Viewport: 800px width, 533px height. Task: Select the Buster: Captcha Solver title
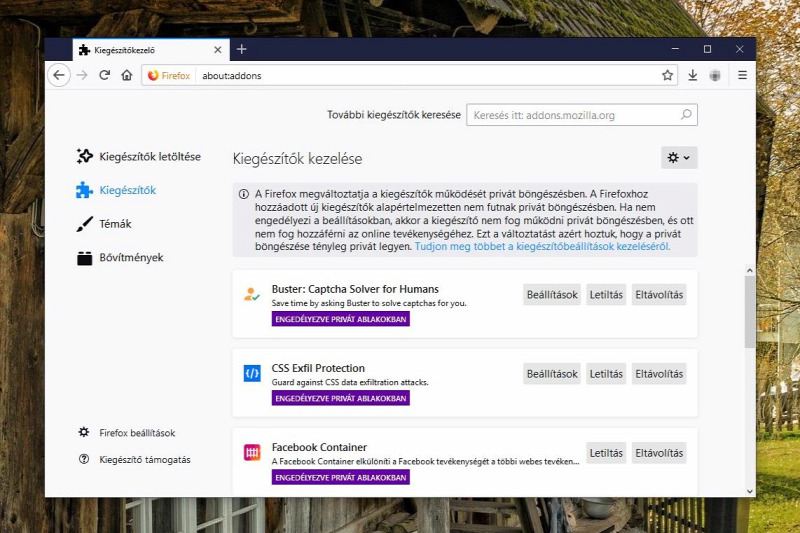pyautogui.click(x=355, y=289)
